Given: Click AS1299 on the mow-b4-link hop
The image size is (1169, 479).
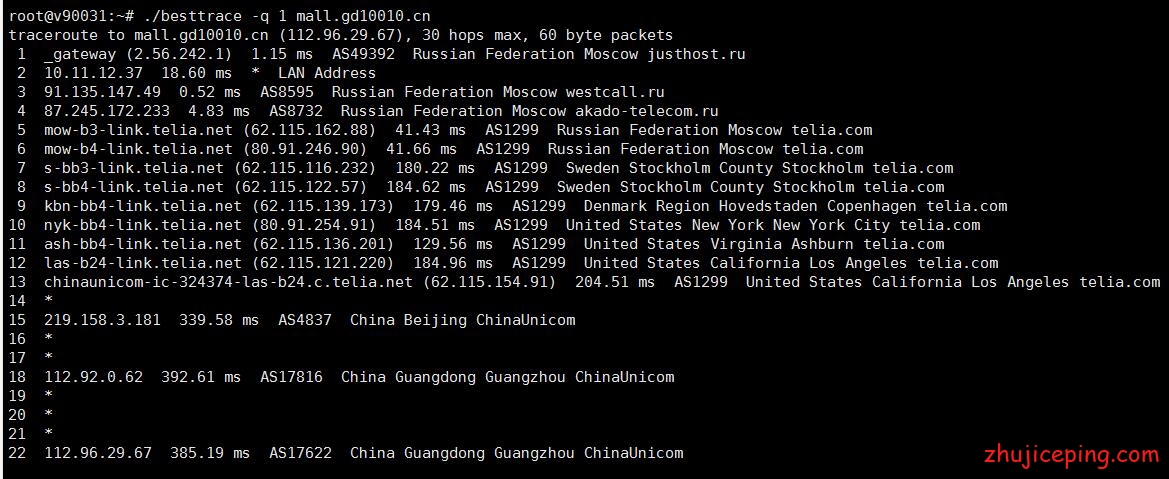Looking at the screenshot, I should pyautogui.click(x=503, y=149).
